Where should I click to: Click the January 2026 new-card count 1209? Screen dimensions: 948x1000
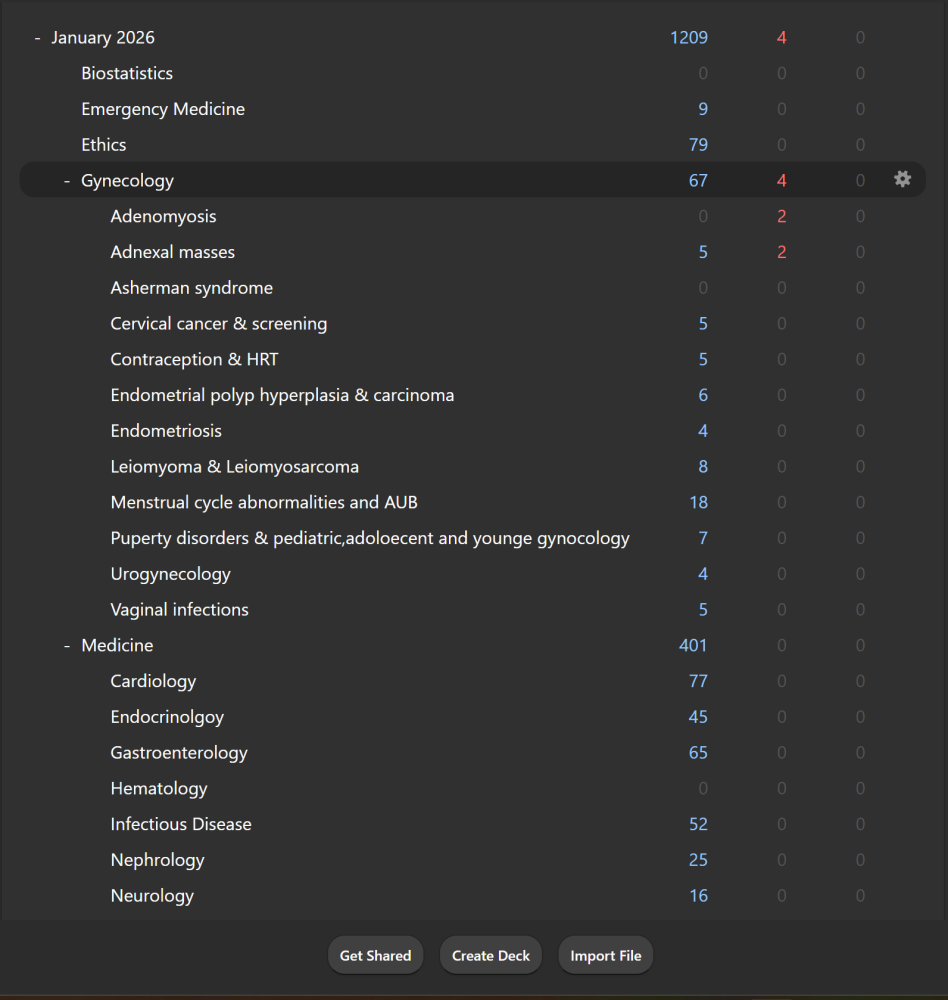(x=689, y=38)
